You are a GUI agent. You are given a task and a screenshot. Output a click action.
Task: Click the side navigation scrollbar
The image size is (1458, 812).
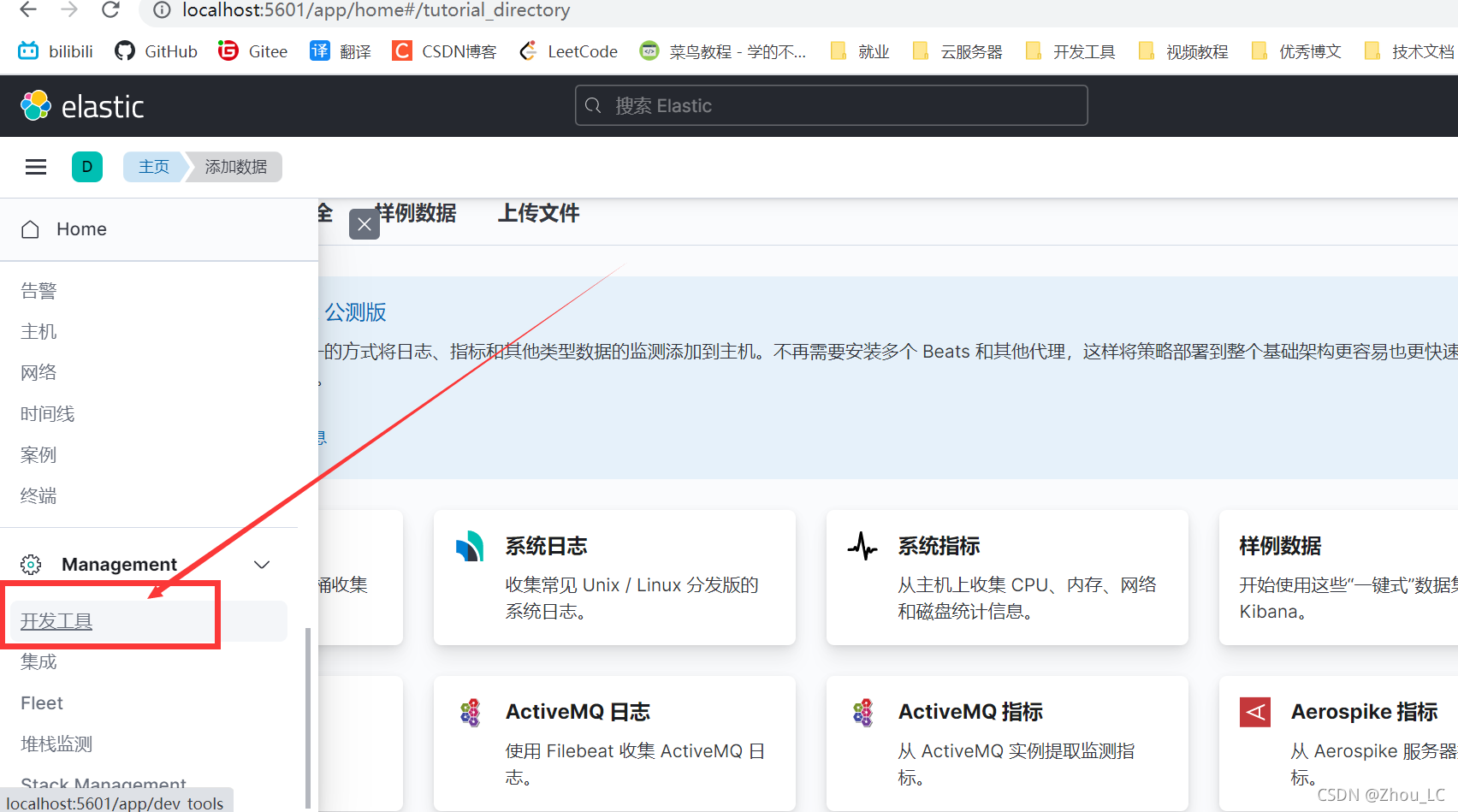point(307,717)
